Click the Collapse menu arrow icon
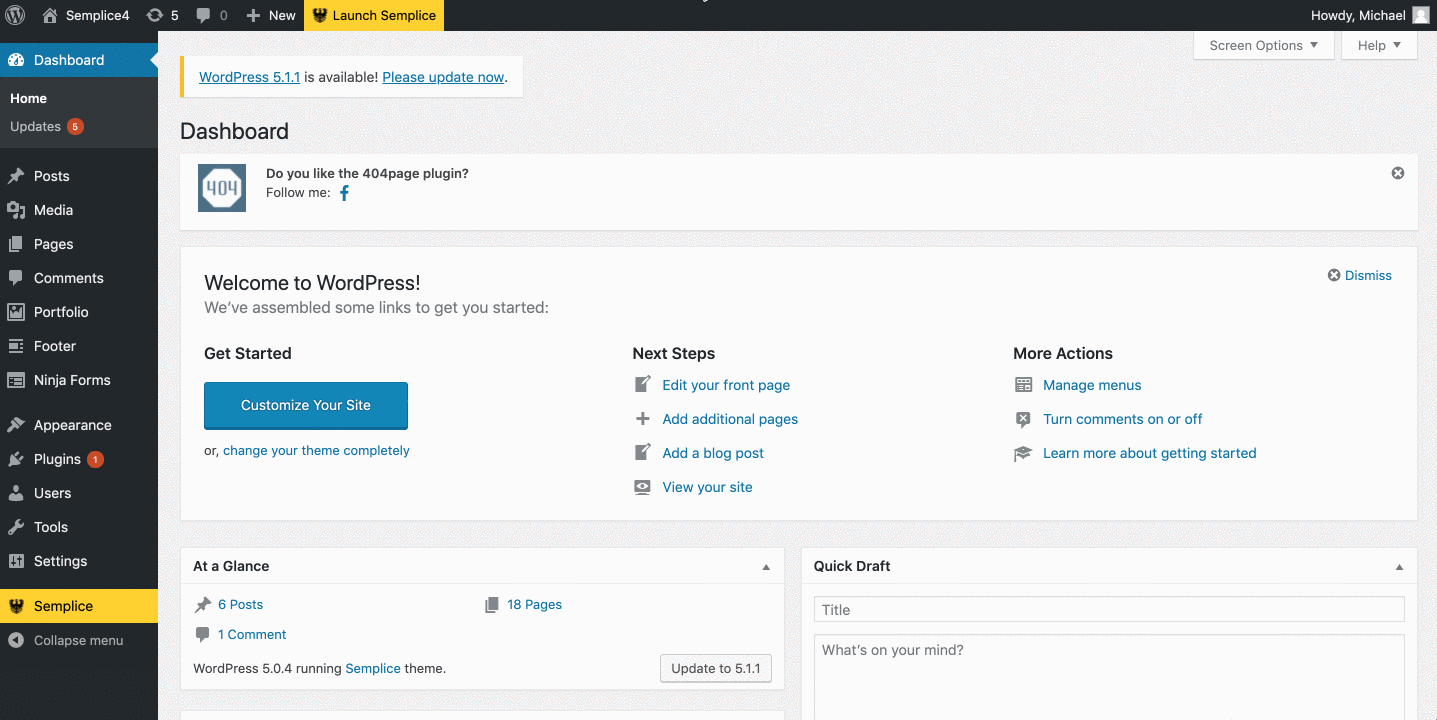Viewport: 1437px width, 720px height. [16, 640]
